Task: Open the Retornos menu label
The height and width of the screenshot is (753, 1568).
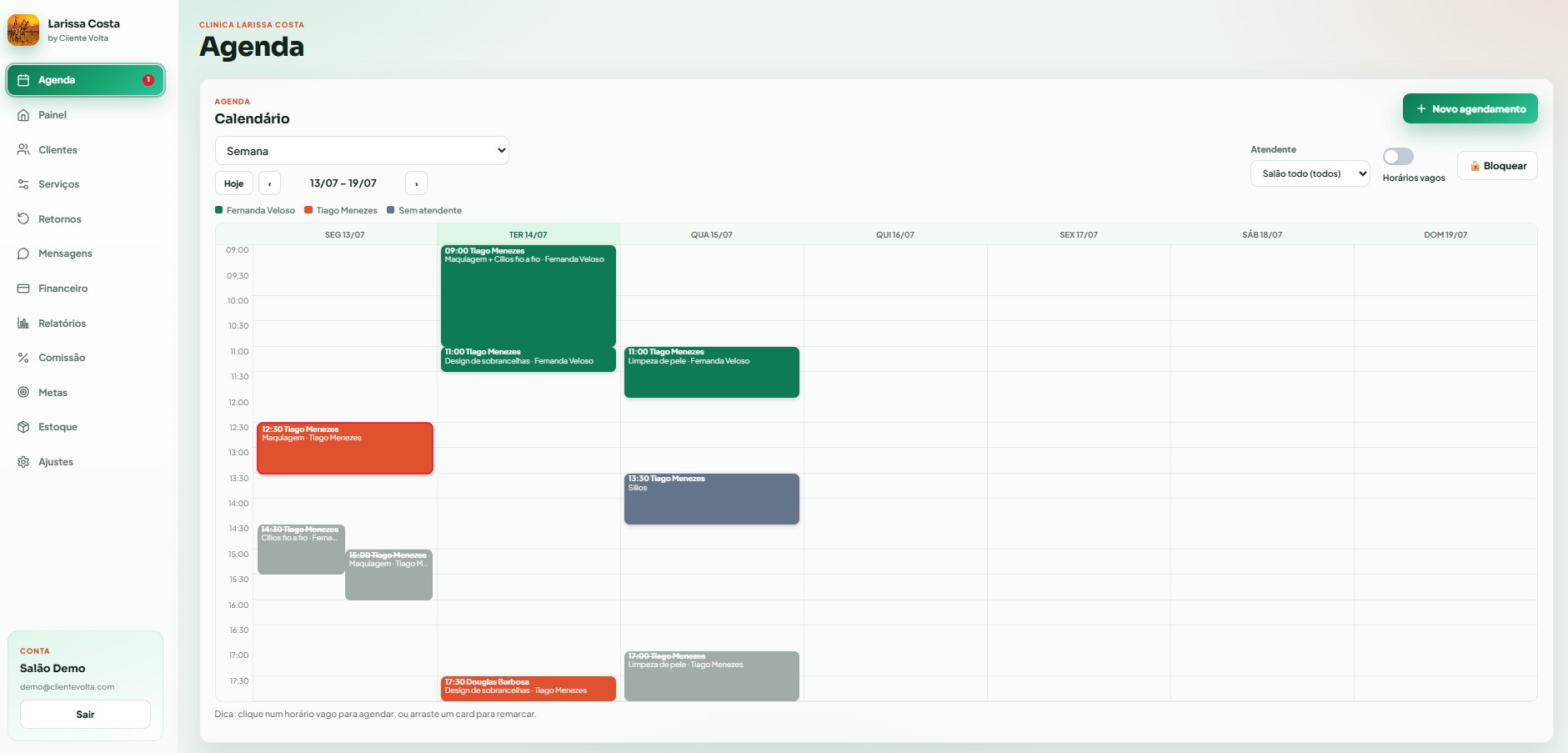Action: pos(60,219)
